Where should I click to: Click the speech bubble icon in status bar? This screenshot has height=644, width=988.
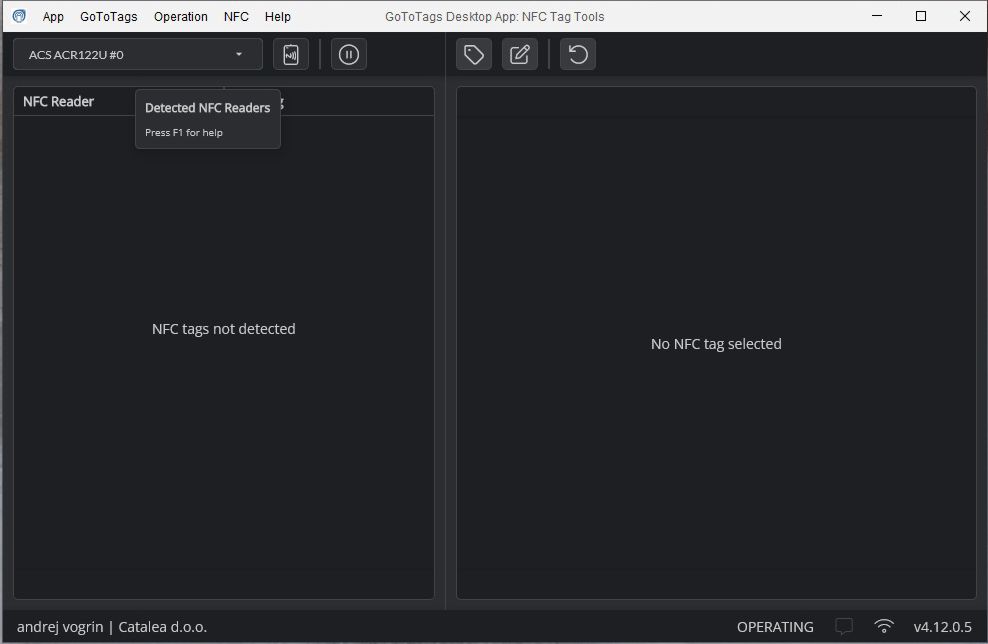(844, 627)
